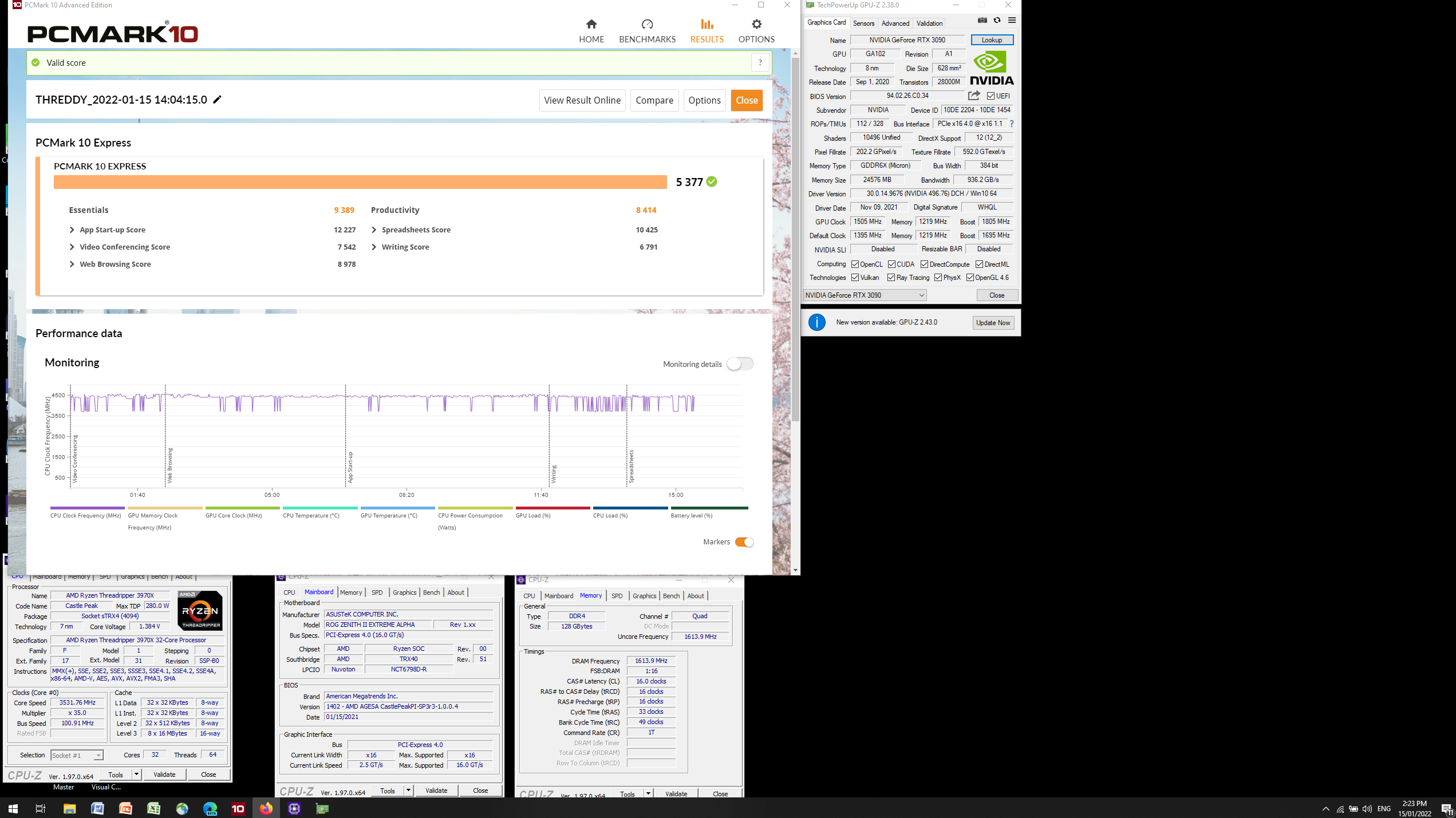Switch to Sensors tab in GPU-Z
Screen dimensions: 1456x818
[863, 23]
